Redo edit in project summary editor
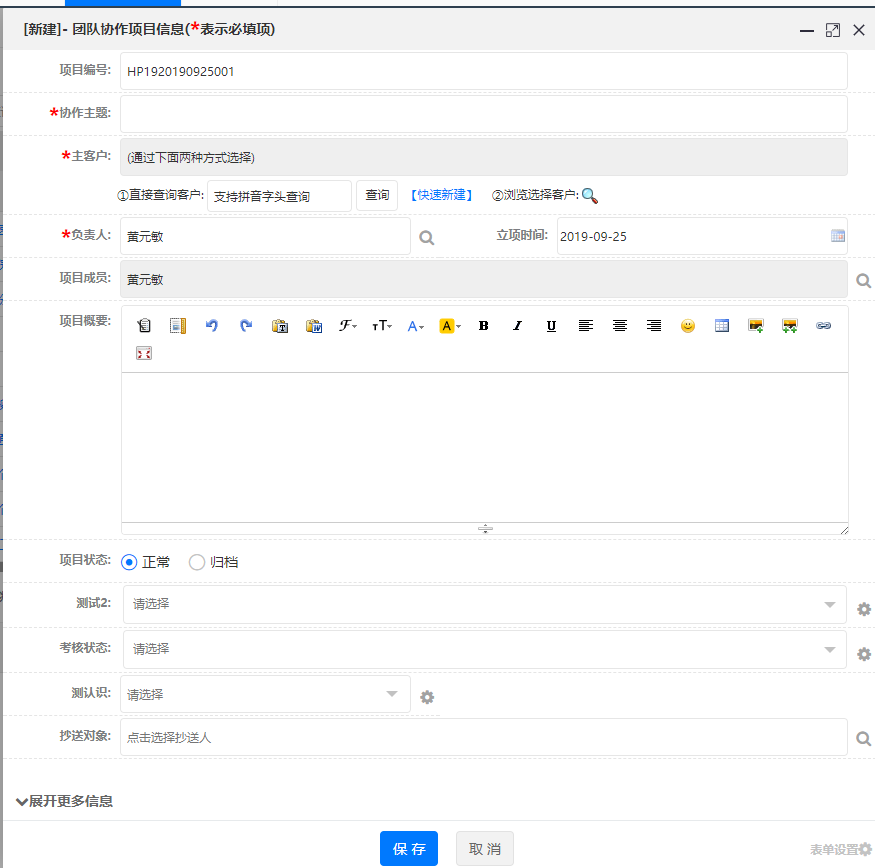This screenshot has width=875, height=868. [x=246, y=325]
